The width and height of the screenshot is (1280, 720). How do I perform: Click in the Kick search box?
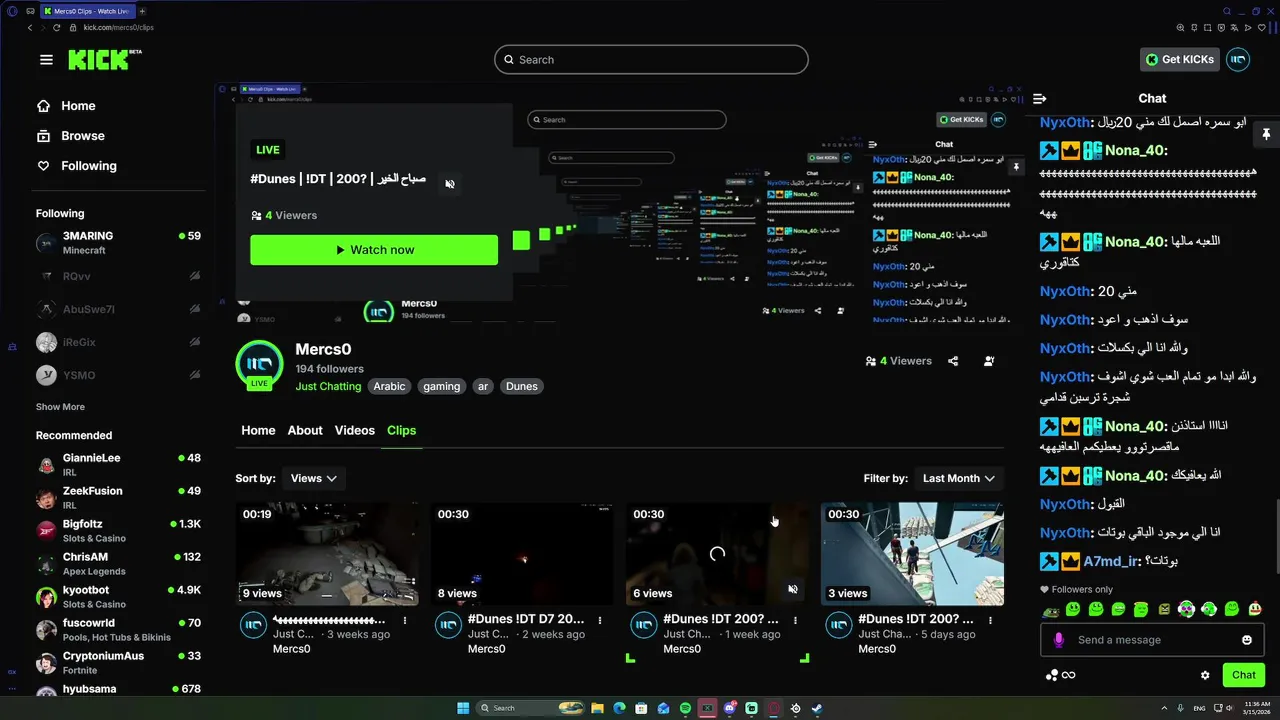[x=651, y=59]
